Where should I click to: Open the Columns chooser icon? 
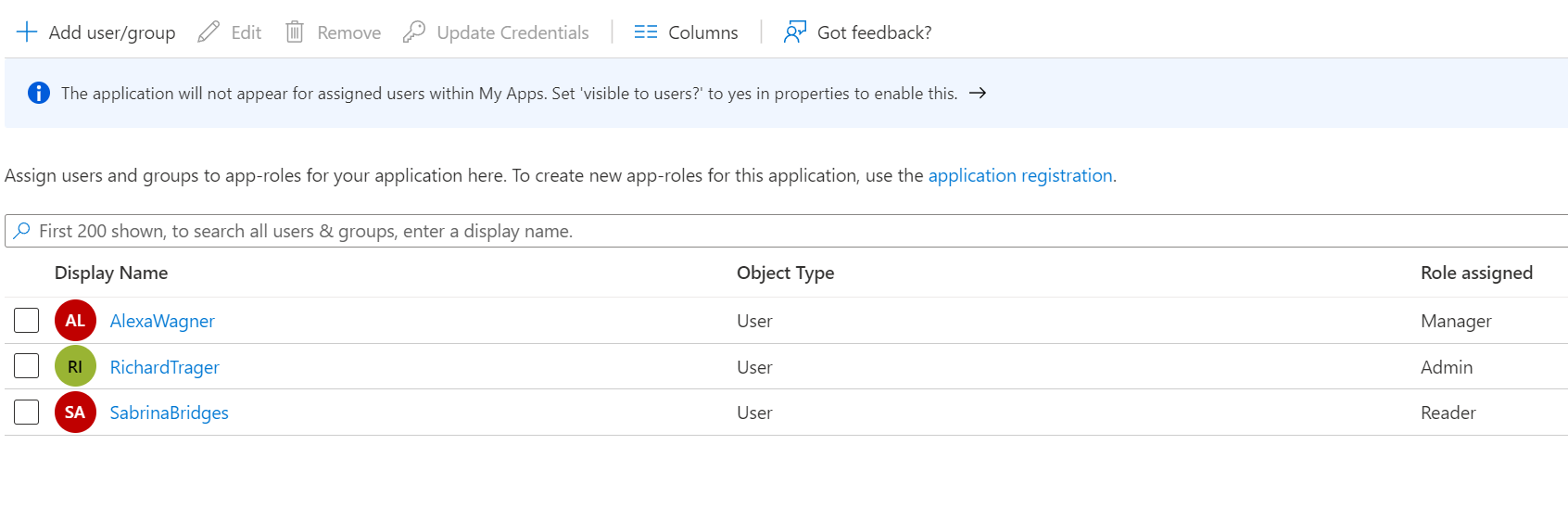click(x=645, y=32)
